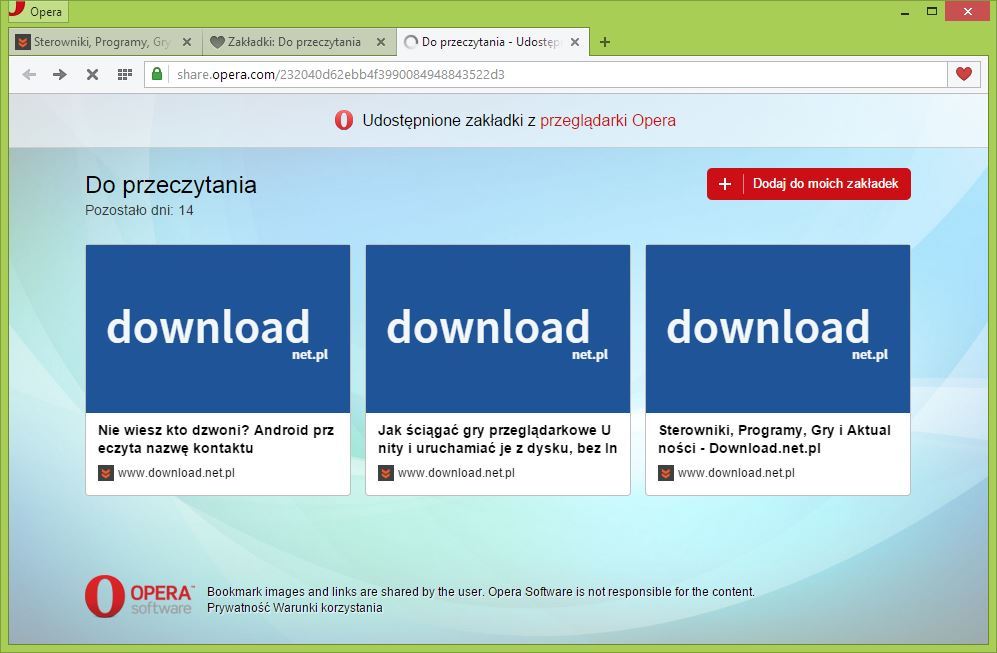
Task: Open the Warunki korzystania link
Action: [x=328, y=608]
